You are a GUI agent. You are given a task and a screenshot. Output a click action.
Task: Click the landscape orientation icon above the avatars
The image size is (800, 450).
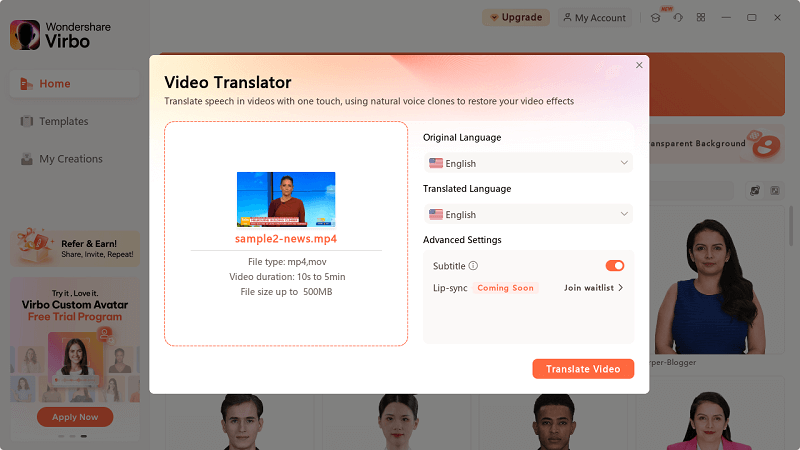pos(774,190)
